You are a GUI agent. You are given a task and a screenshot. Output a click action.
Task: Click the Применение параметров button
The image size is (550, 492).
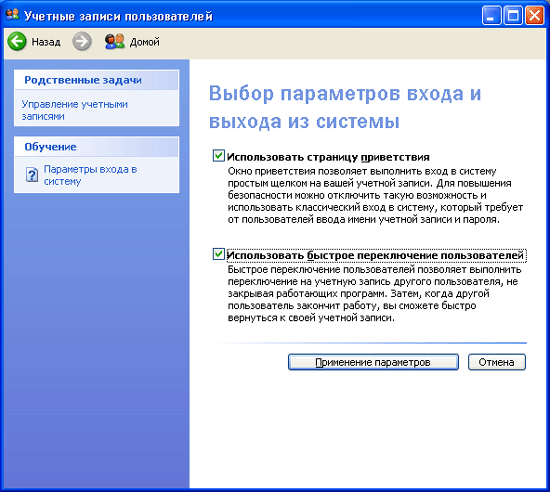pos(373,362)
